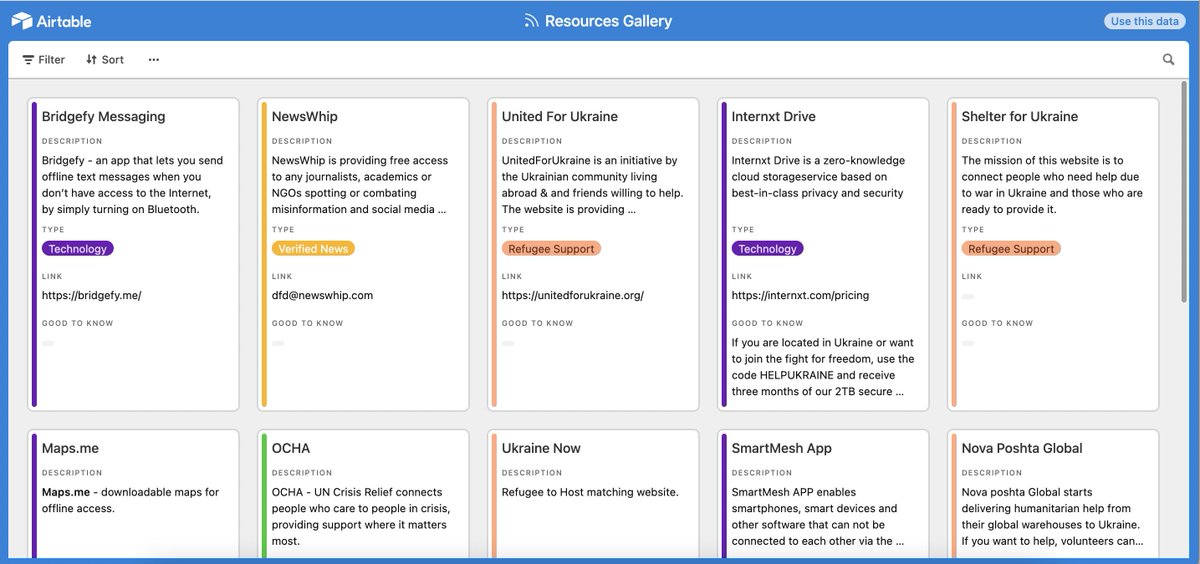Click the HELPUKRAINE good-to-know text

(823, 367)
